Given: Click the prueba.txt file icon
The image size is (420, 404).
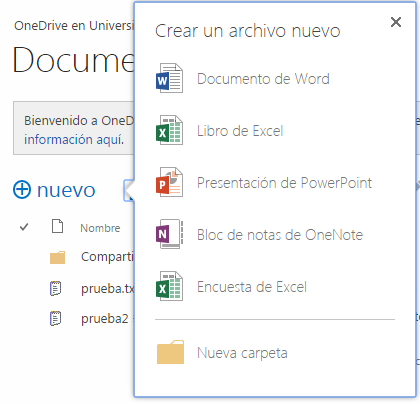Looking at the screenshot, I should tap(55, 288).
